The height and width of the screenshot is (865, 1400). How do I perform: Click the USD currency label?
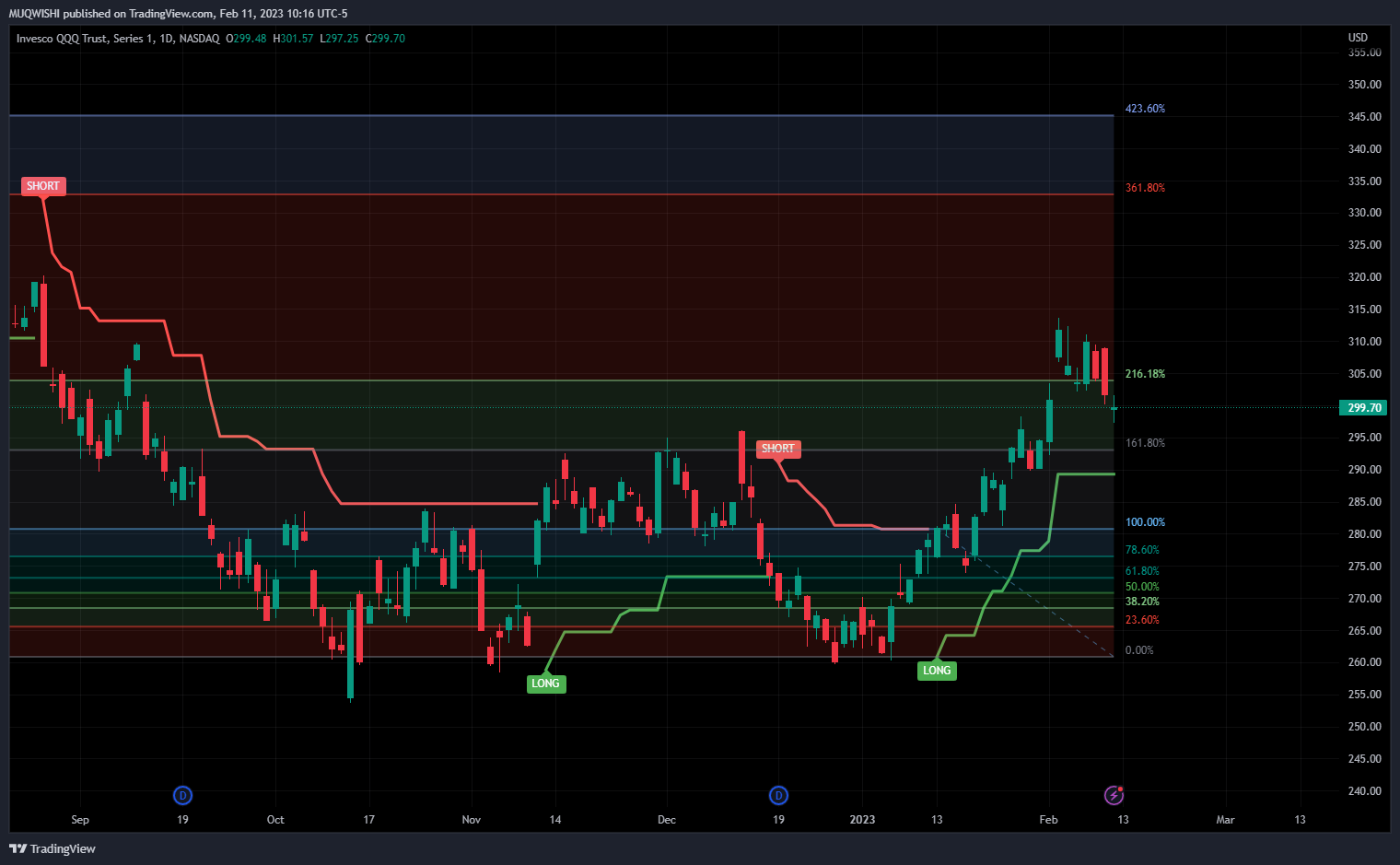point(1358,38)
